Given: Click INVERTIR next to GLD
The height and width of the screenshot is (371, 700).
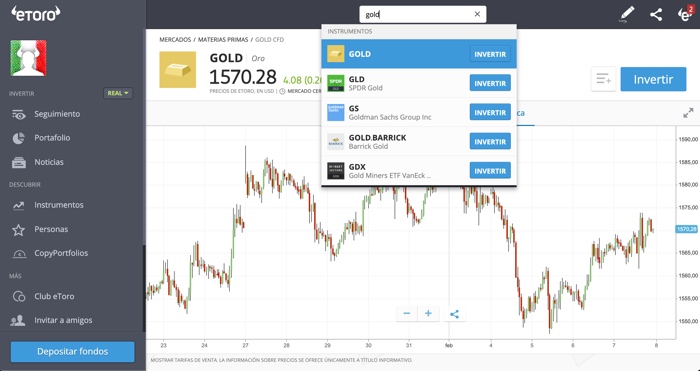Looking at the screenshot, I should (x=490, y=83).
